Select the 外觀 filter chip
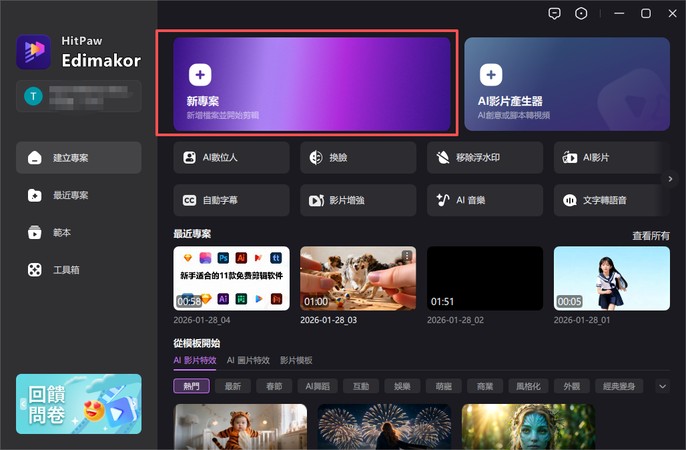The width and height of the screenshot is (686, 450). tap(571, 386)
